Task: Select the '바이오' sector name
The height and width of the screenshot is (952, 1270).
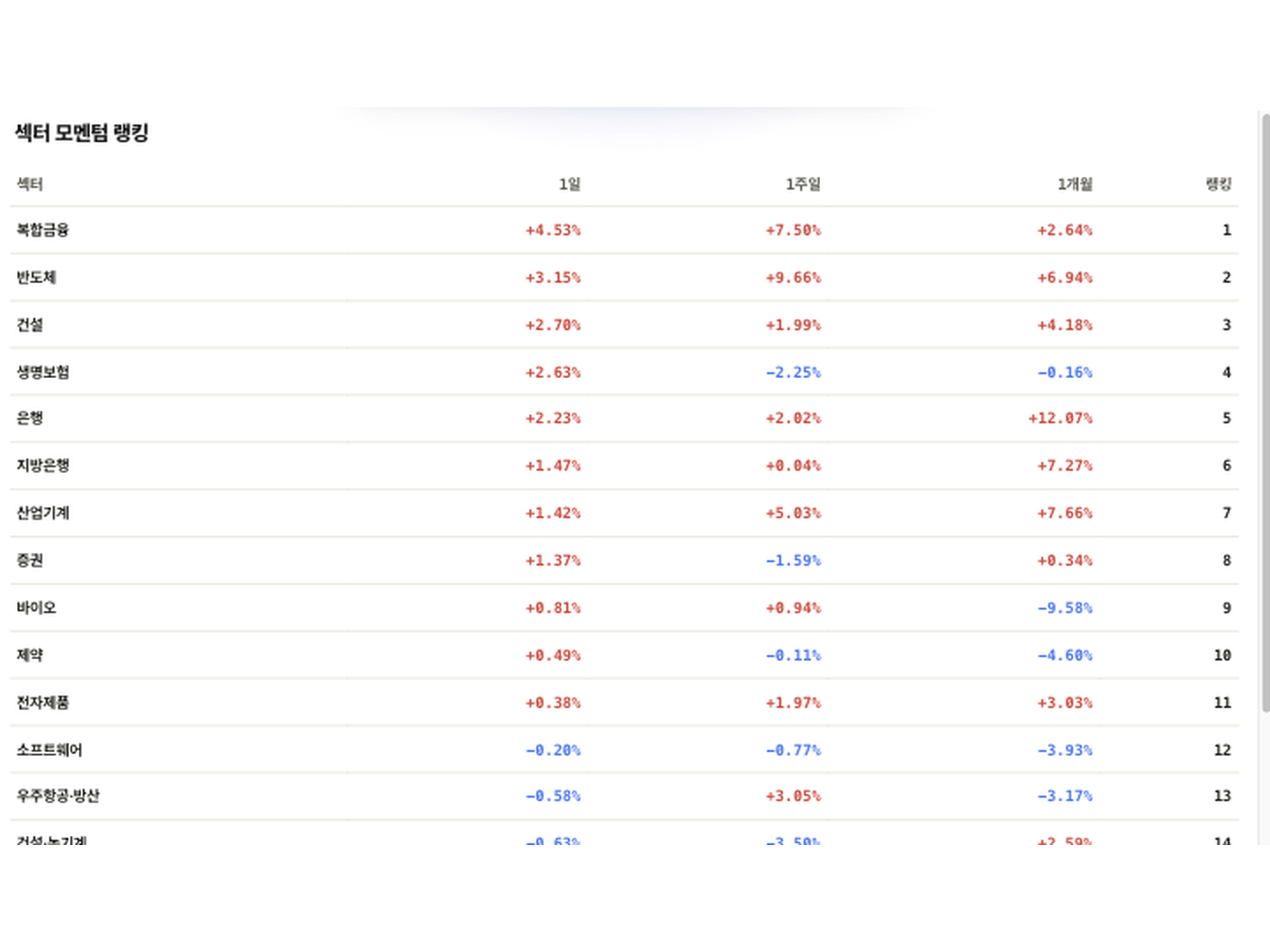Action: pyautogui.click(x=36, y=607)
